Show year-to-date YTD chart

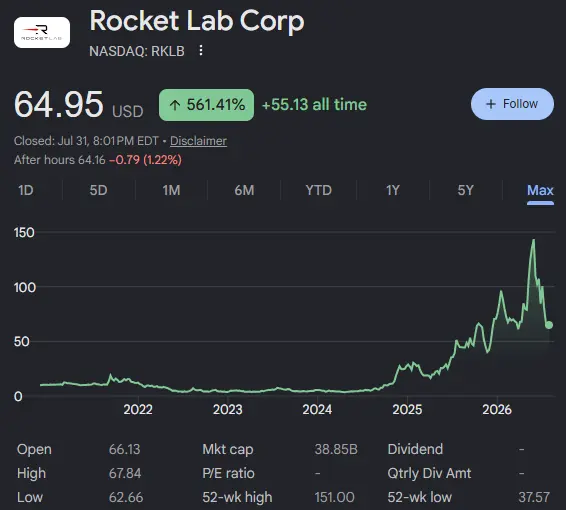click(x=318, y=190)
